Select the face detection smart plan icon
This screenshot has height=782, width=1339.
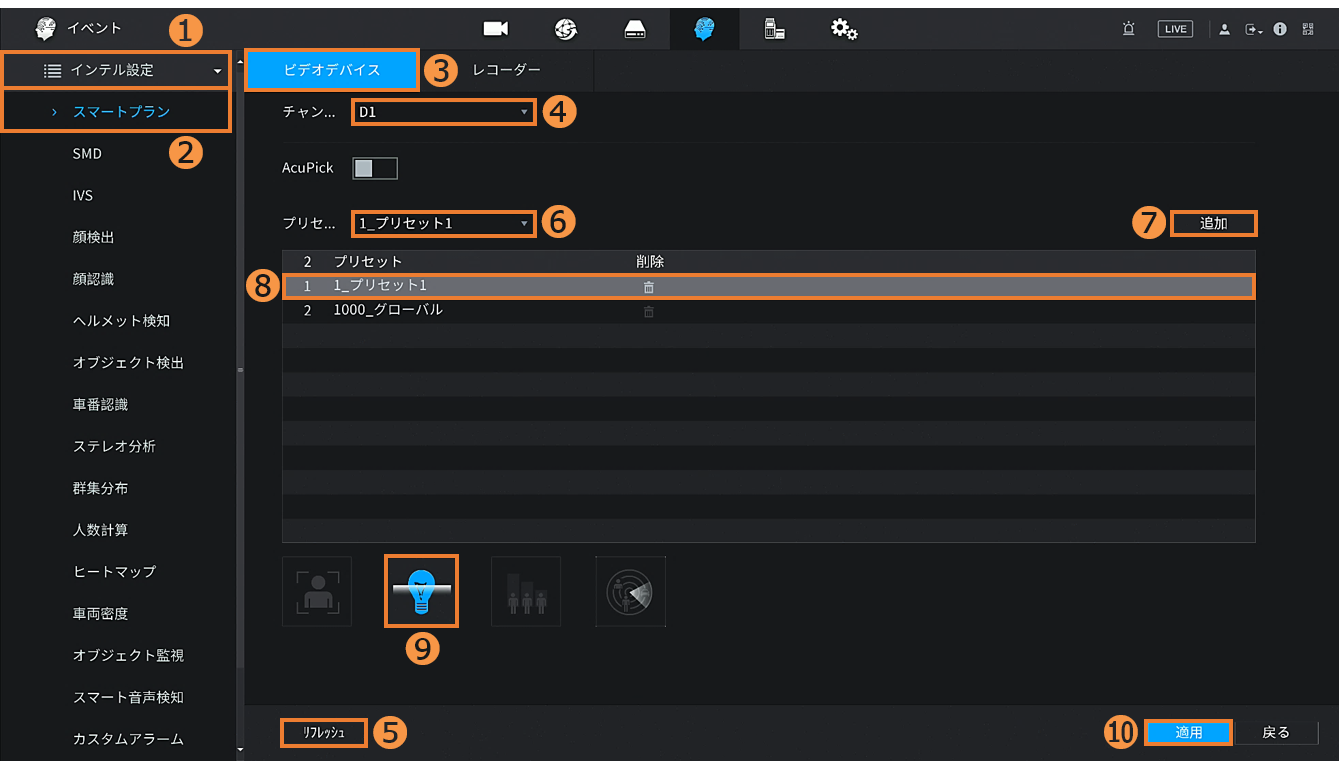pos(317,591)
